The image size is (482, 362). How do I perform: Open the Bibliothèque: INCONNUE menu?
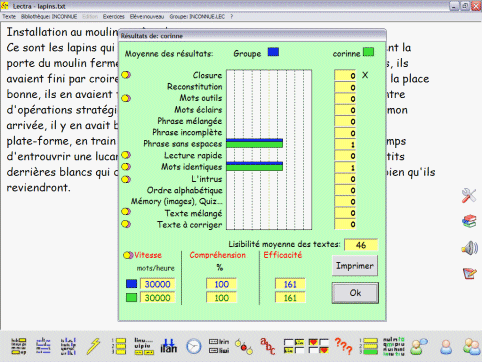pyautogui.click(x=49, y=17)
